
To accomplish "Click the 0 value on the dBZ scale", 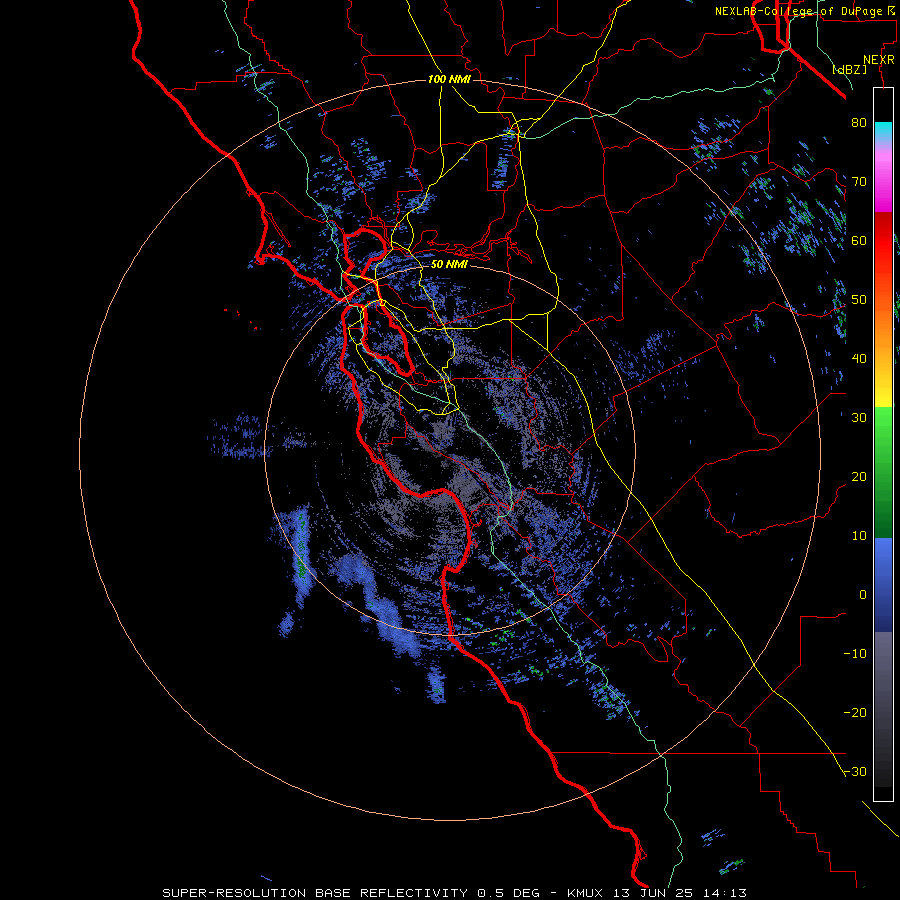I will click(x=863, y=595).
